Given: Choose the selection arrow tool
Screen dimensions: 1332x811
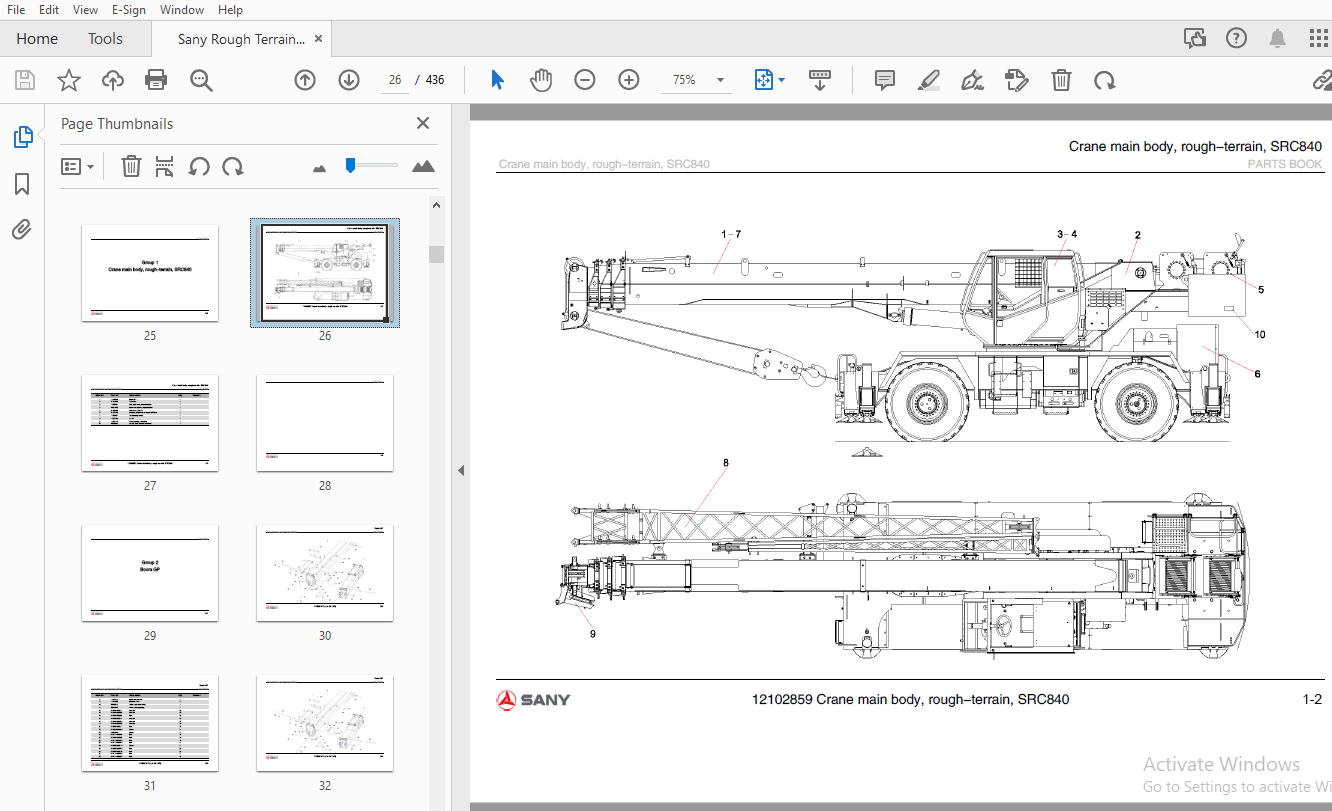Looking at the screenshot, I should [x=497, y=80].
